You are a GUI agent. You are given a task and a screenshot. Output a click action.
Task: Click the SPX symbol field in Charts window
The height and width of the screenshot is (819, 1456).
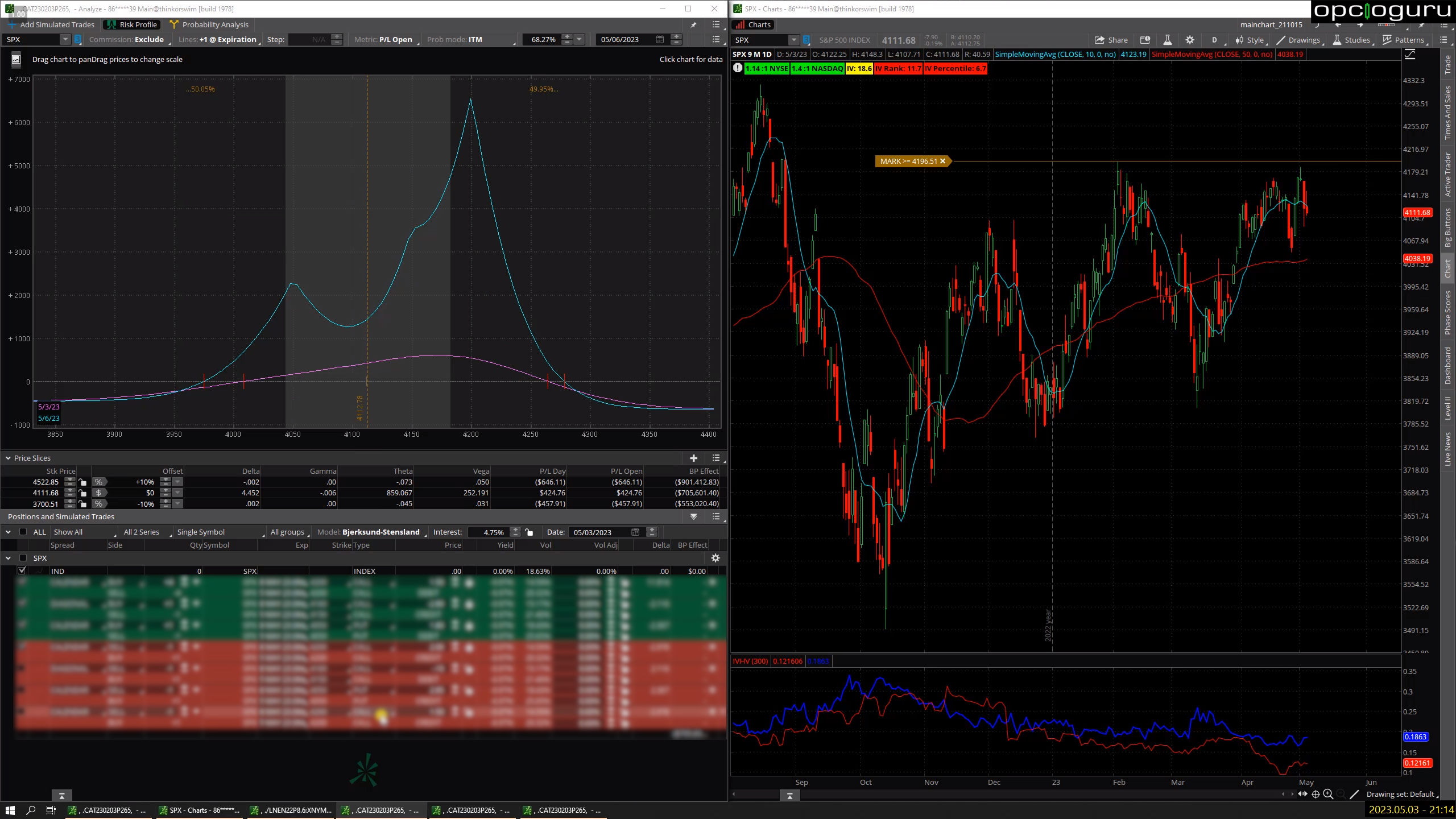pos(760,40)
